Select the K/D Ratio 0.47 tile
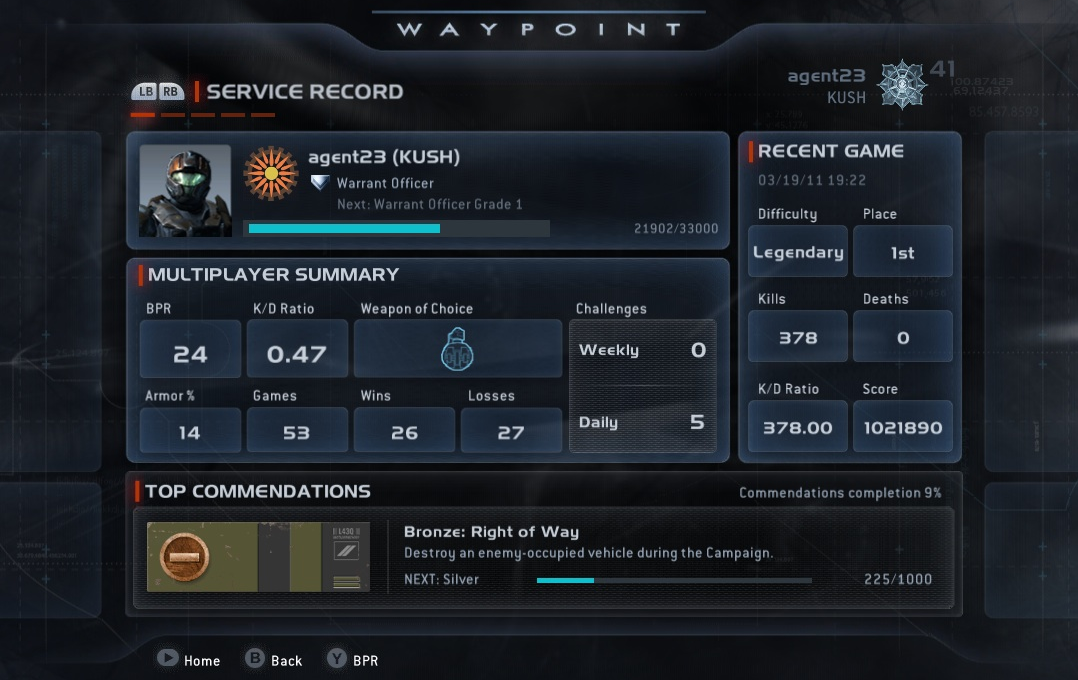This screenshot has width=1078, height=680. pyautogui.click(x=297, y=349)
